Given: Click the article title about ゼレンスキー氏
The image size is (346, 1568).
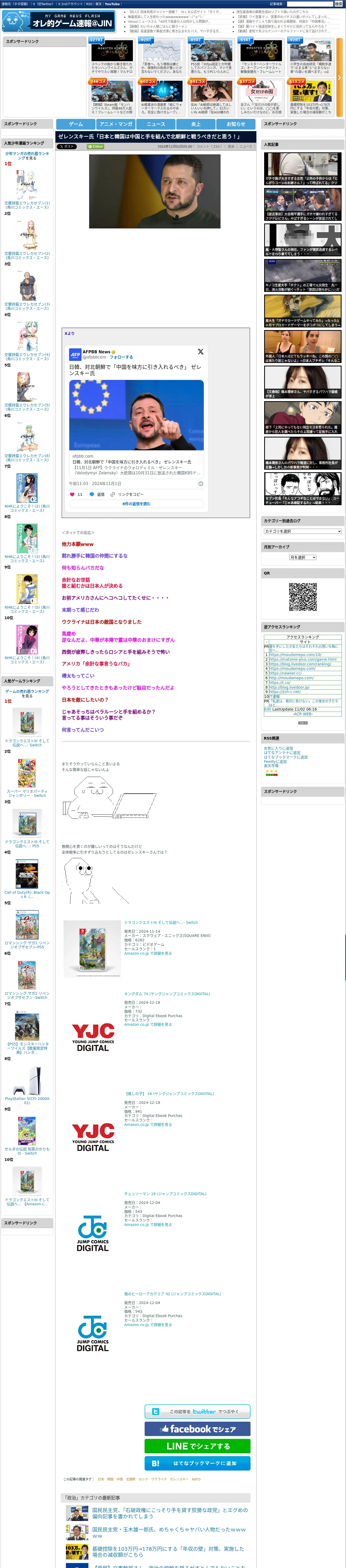Looking at the screenshot, I should tap(149, 136).
